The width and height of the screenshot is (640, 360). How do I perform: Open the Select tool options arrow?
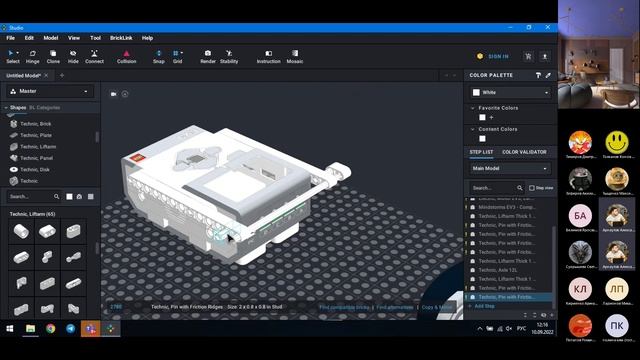coord(18,53)
